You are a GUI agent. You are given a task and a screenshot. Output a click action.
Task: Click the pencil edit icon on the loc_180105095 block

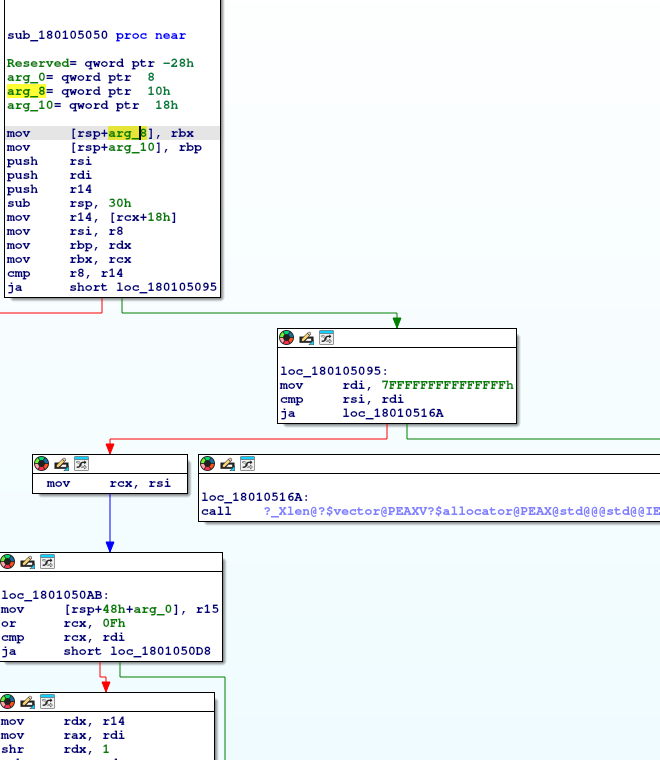[x=307, y=338]
